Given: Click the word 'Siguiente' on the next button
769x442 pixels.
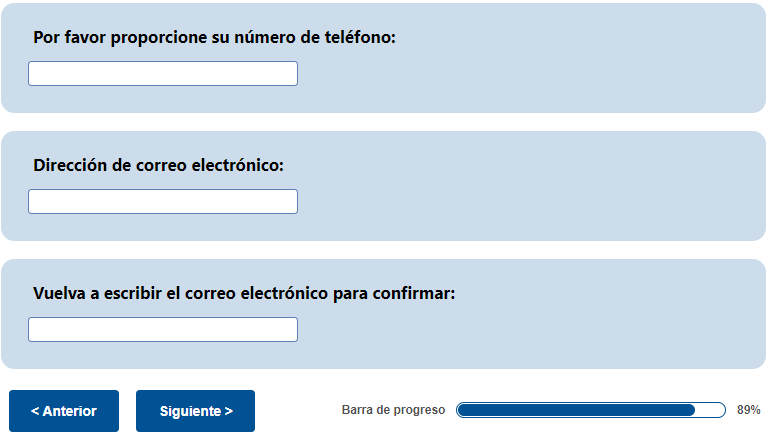Looking at the screenshot, I should tap(190, 411).
